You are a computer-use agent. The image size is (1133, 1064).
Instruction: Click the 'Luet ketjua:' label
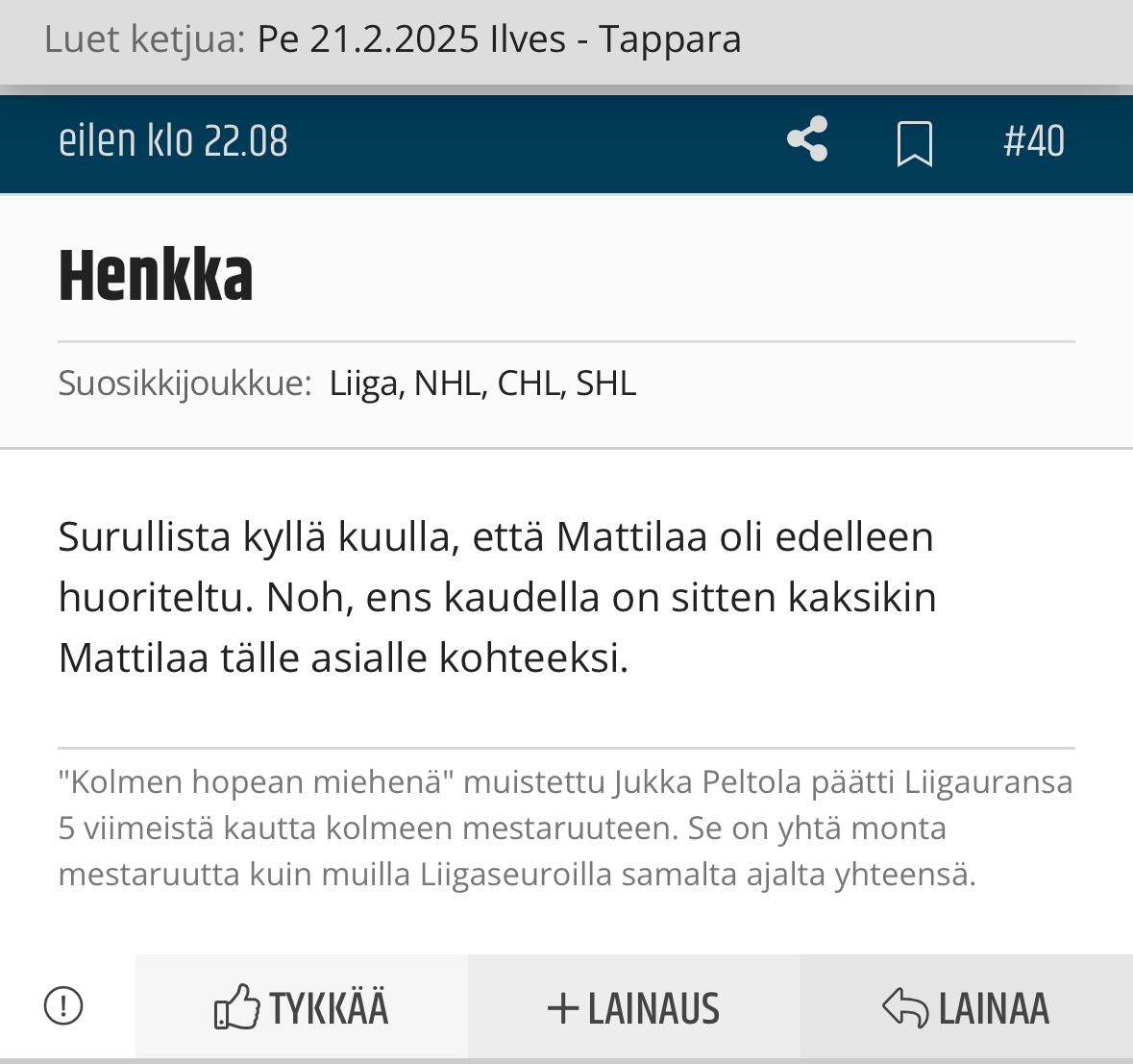pyautogui.click(x=145, y=40)
